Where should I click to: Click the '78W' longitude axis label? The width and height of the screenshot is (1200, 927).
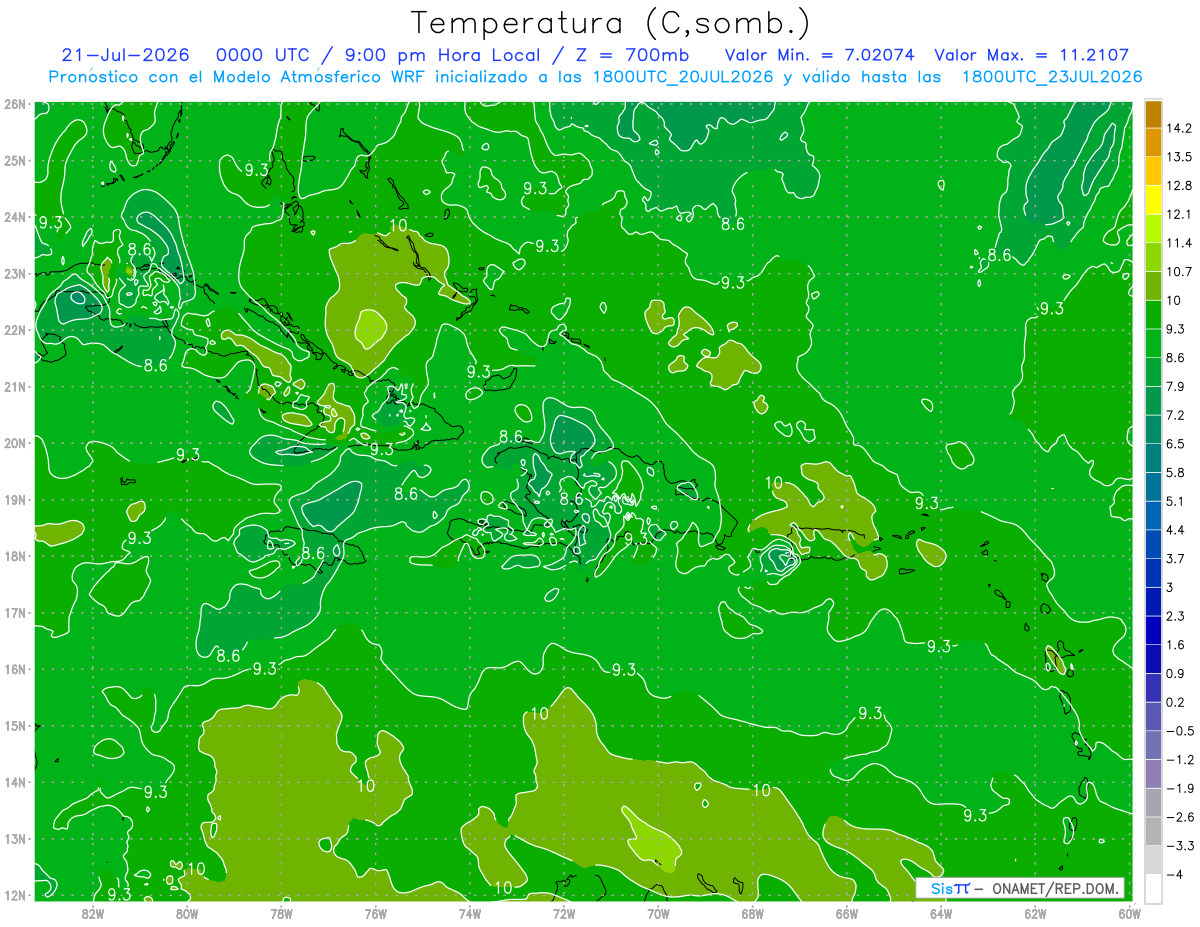pyautogui.click(x=281, y=913)
